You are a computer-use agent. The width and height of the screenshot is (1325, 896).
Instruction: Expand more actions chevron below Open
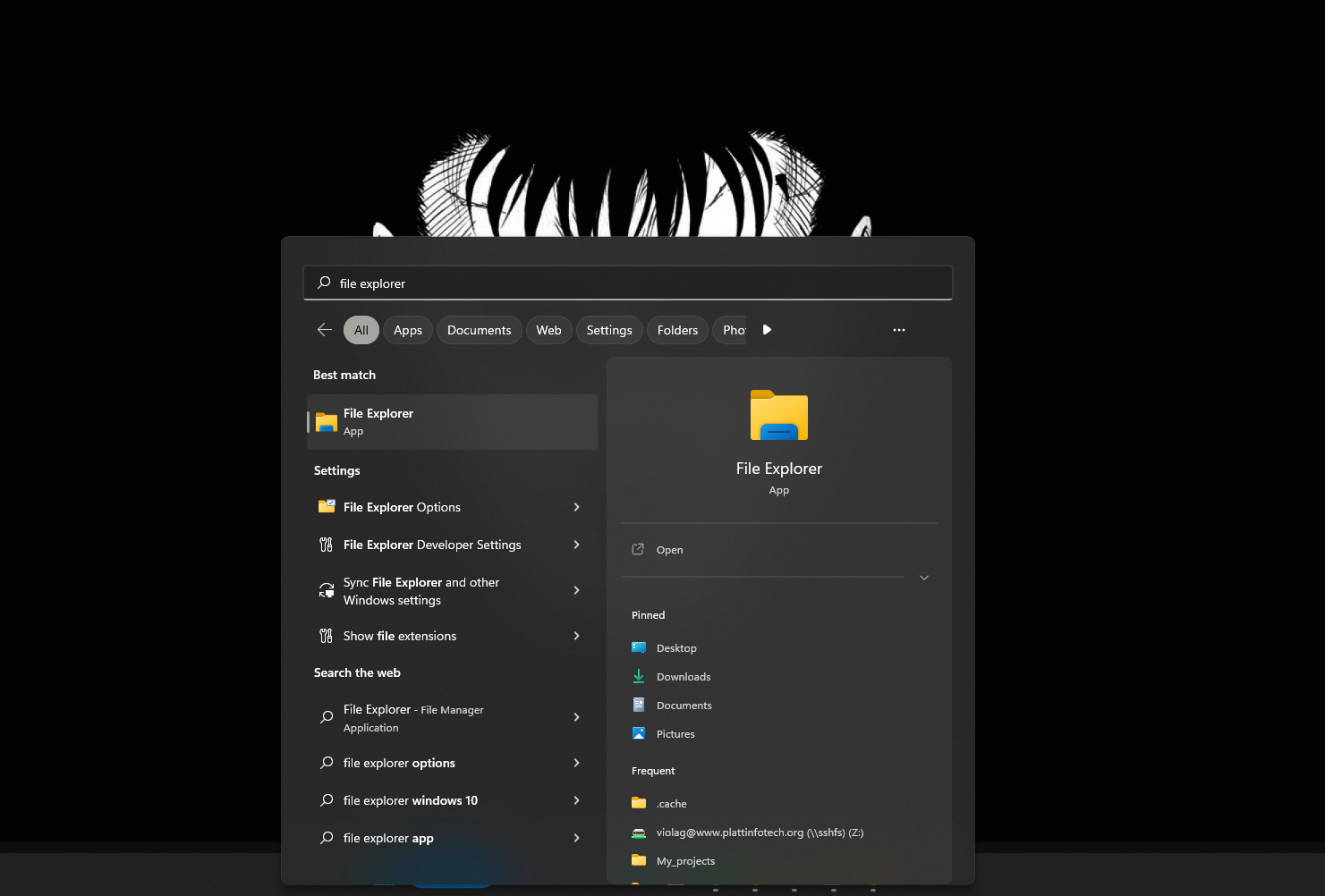[x=924, y=578]
